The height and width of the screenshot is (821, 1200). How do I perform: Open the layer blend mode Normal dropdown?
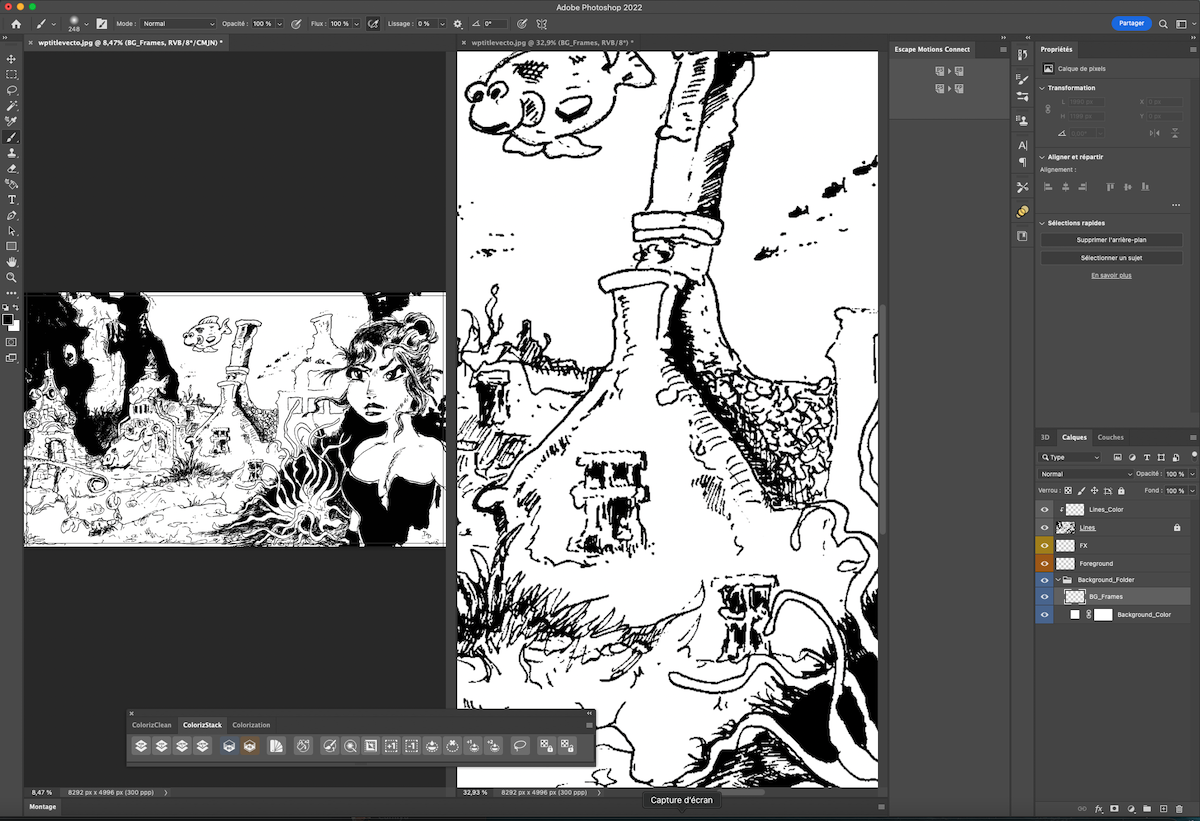pos(1088,474)
